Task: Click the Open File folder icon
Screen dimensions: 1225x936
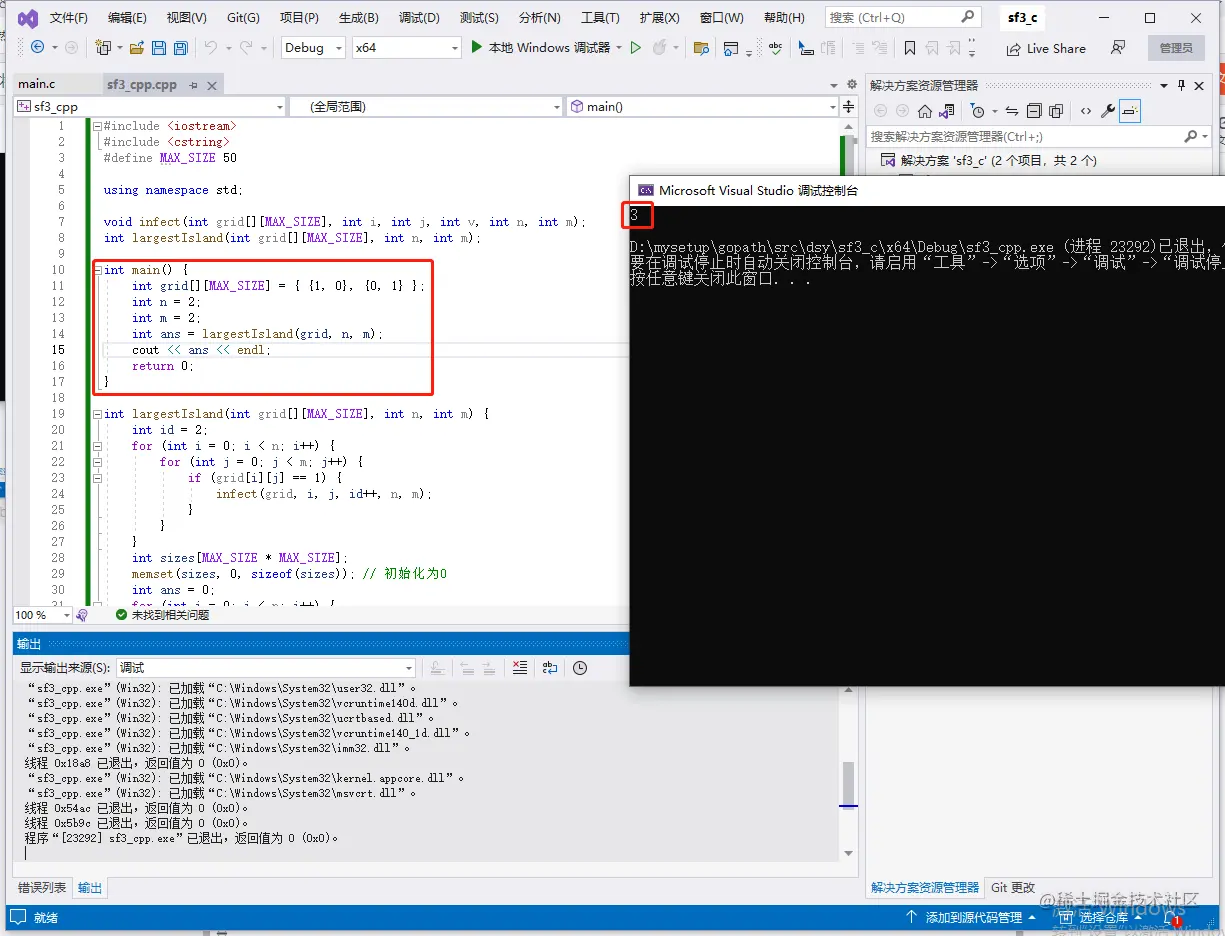Action: point(136,48)
